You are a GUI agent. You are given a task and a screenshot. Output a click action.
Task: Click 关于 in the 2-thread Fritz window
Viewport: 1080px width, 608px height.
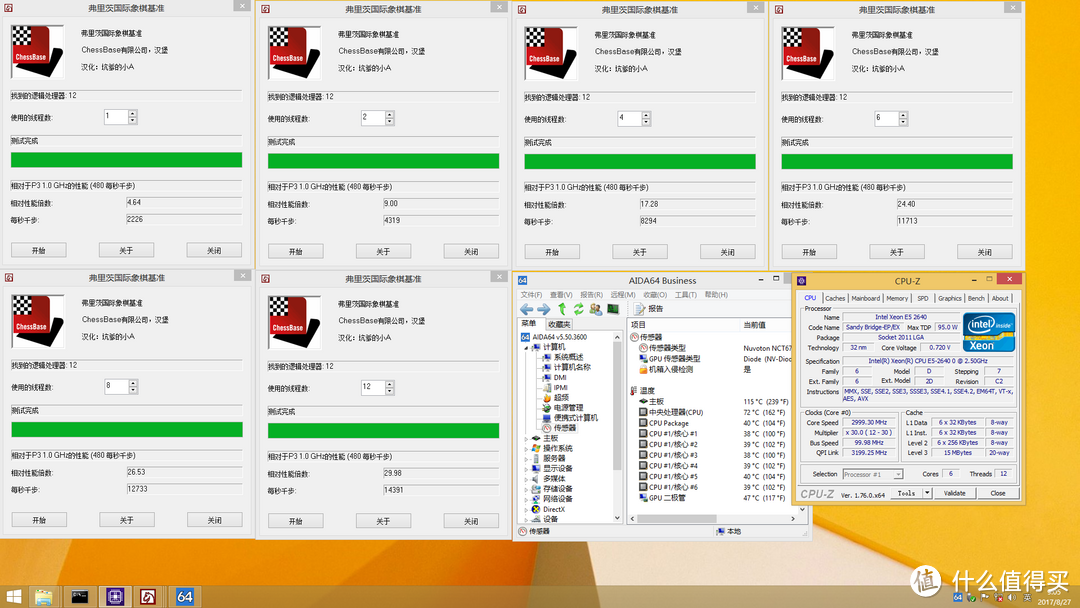click(x=383, y=251)
